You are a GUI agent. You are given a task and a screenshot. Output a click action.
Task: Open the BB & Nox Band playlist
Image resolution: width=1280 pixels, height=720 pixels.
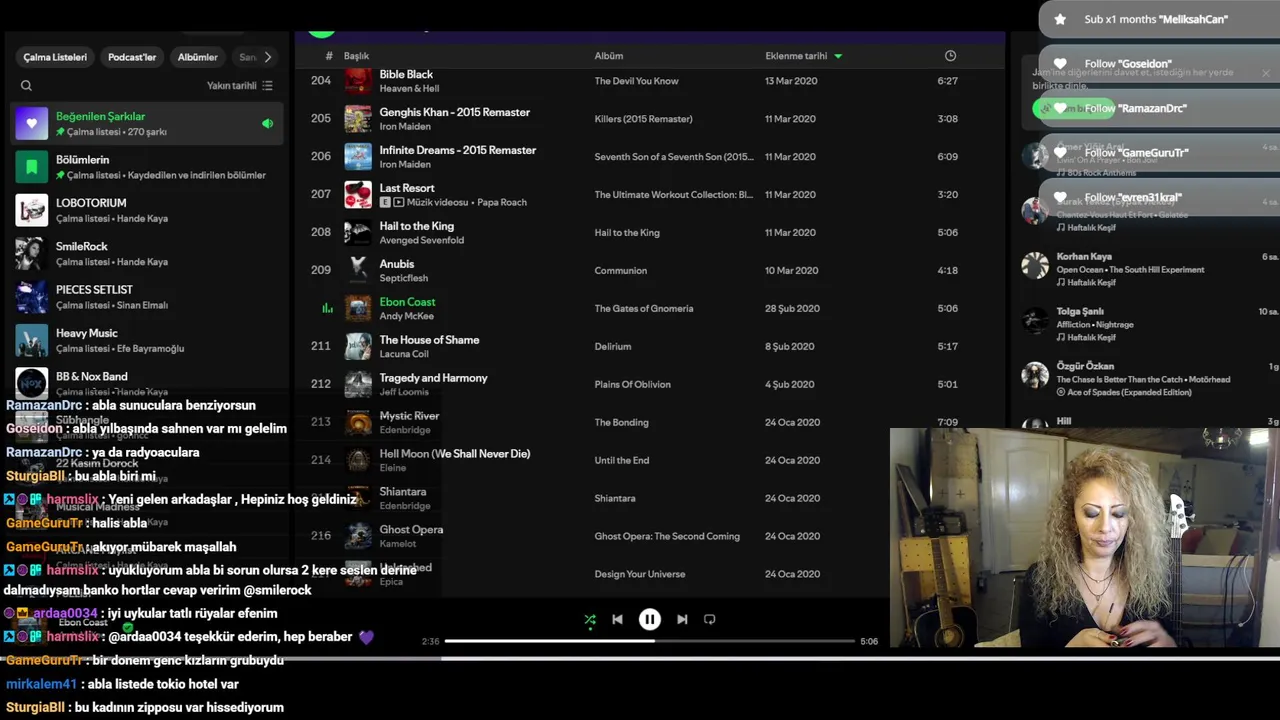[x=147, y=383]
